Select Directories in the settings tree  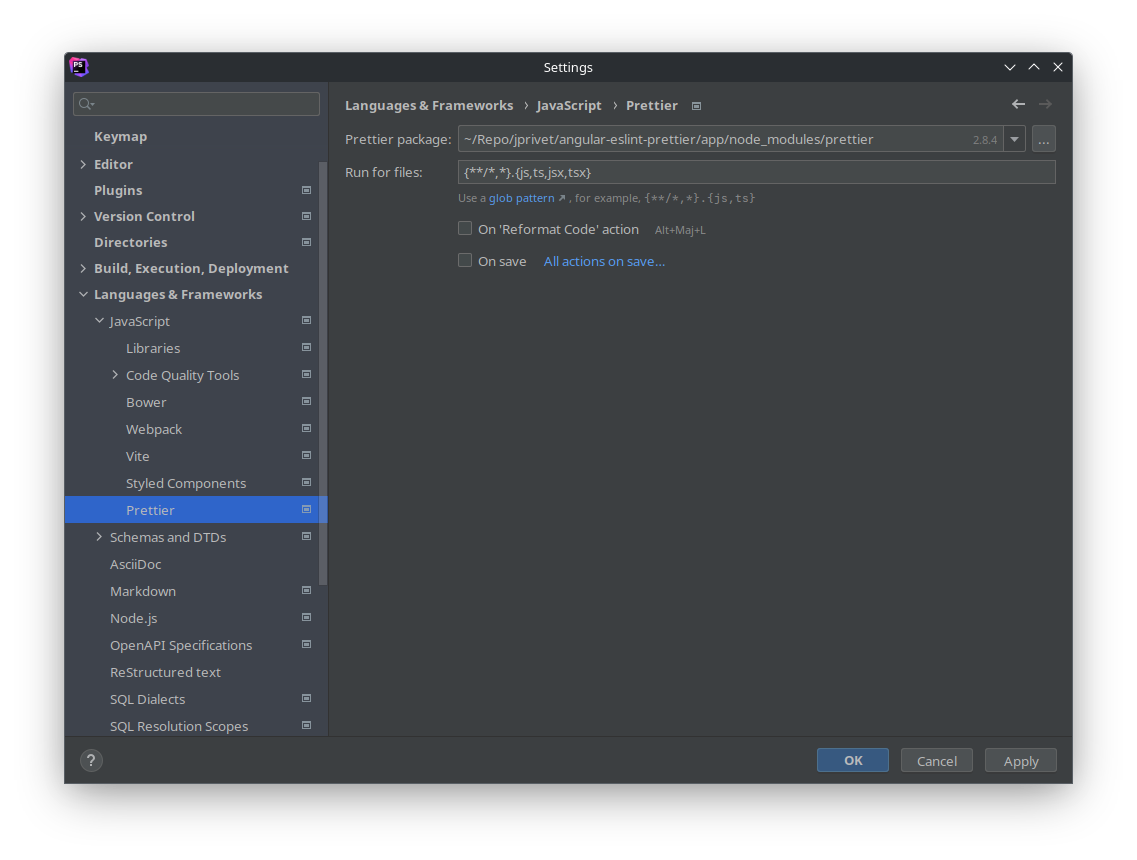pos(131,242)
